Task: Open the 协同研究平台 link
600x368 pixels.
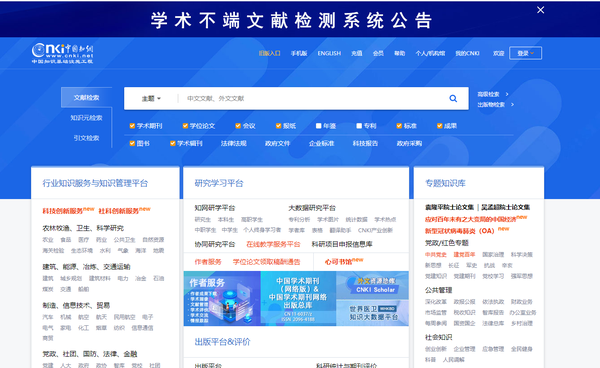Action: (215, 244)
